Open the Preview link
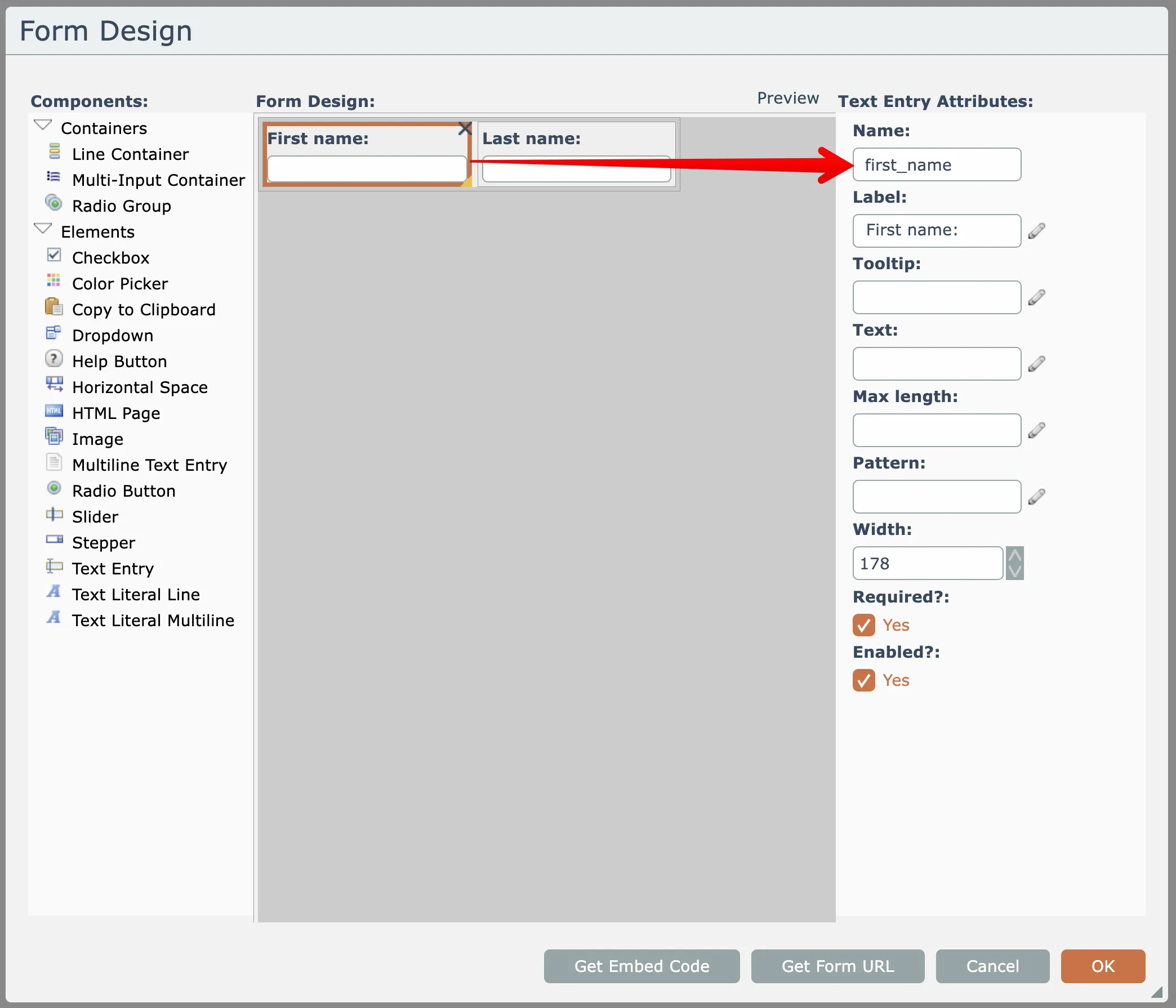This screenshot has width=1176, height=1008. coord(787,98)
